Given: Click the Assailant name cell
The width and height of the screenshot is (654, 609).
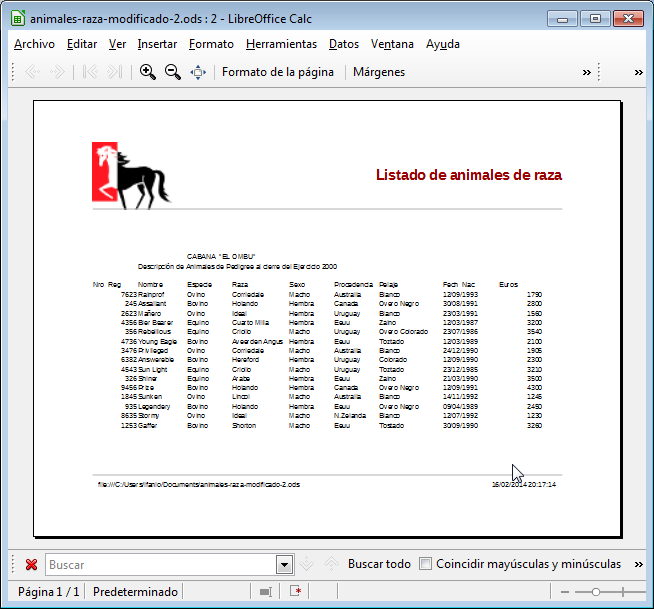Looking at the screenshot, I should 152,304.
